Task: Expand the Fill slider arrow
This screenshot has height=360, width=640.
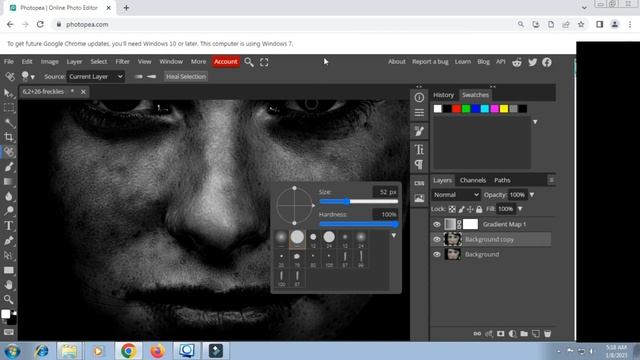Action: (520, 209)
